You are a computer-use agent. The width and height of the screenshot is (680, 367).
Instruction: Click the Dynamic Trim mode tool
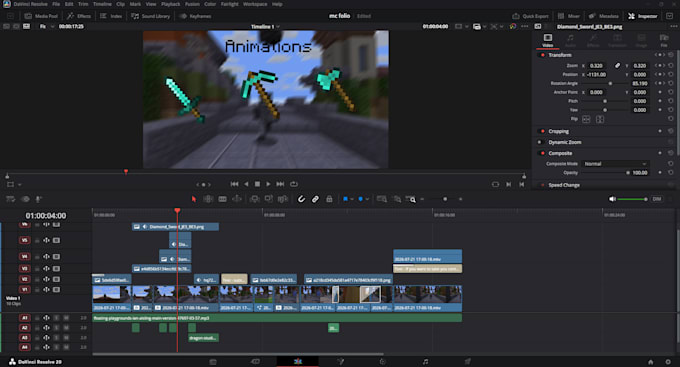coord(237,199)
